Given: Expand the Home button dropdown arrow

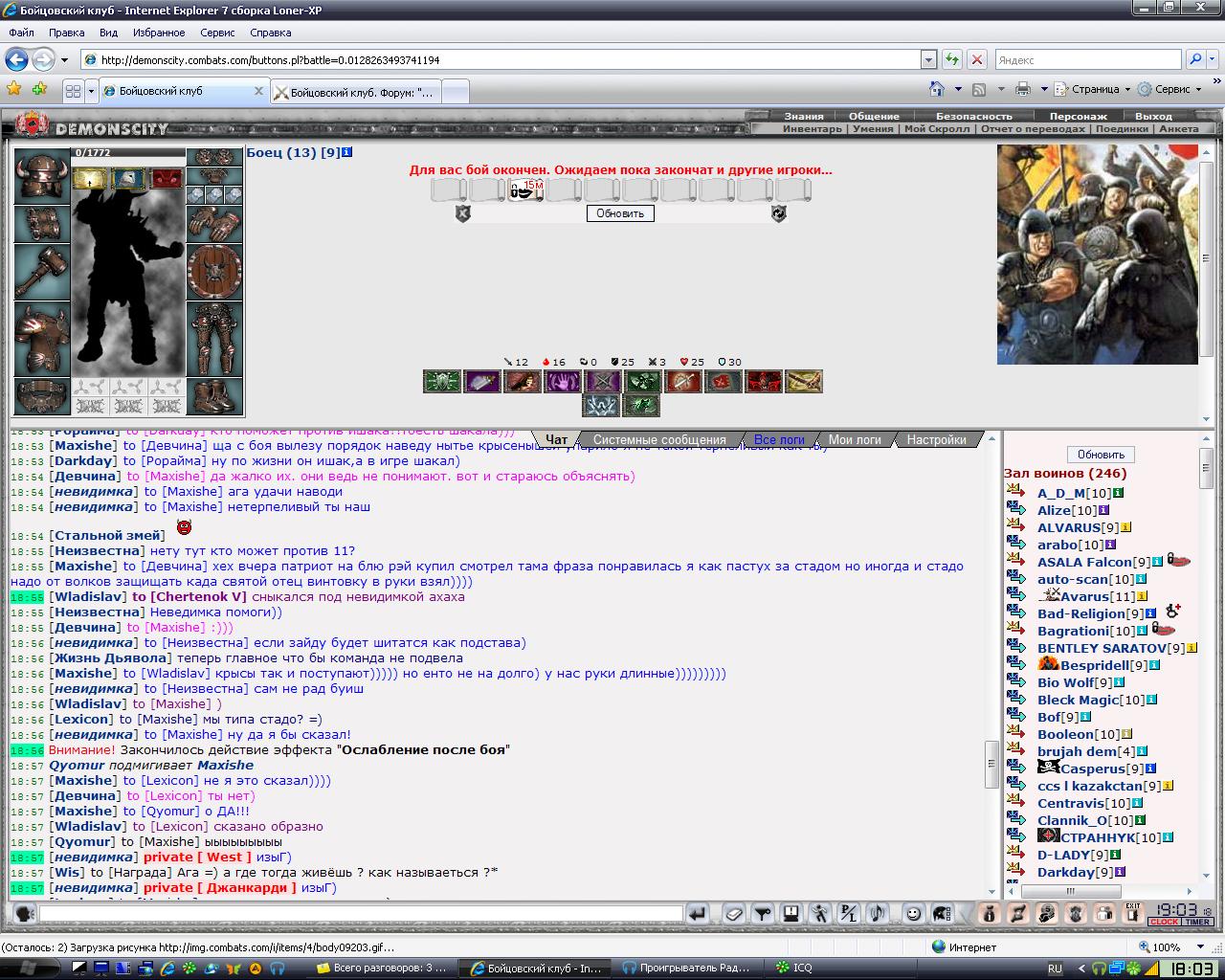Looking at the screenshot, I should tap(958, 89).
